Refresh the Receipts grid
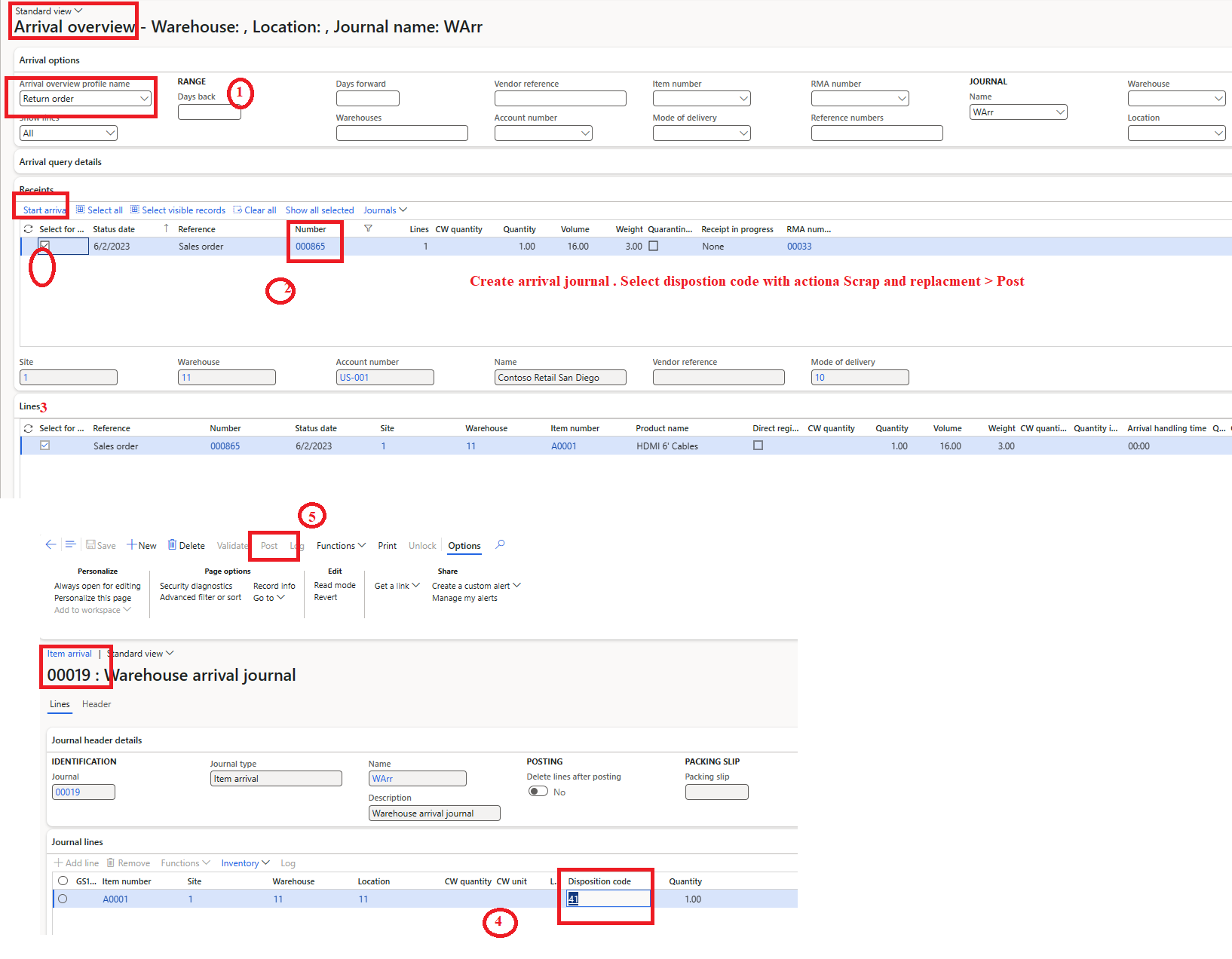Viewport: 1232px width, 959px height. click(29, 228)
